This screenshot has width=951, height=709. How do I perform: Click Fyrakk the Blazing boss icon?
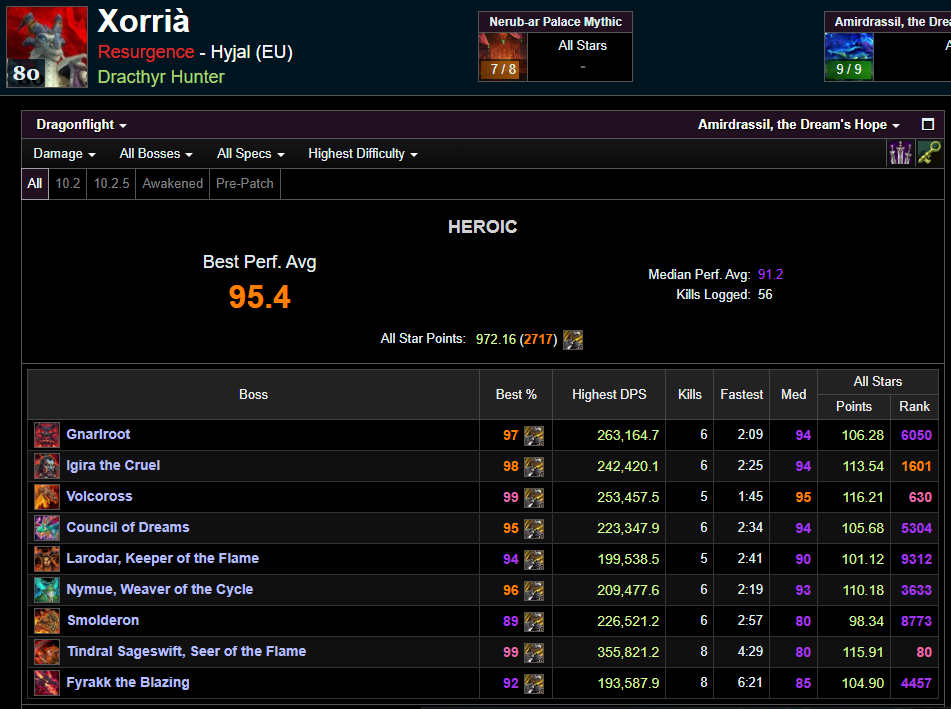pyautogui.click(x=47, y=683)
